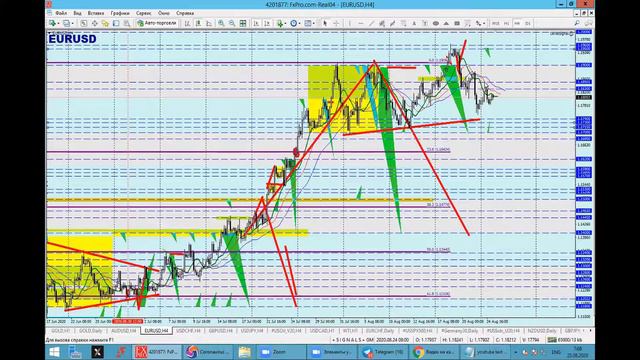Draw a vertical line tool

tap(350, 23)
